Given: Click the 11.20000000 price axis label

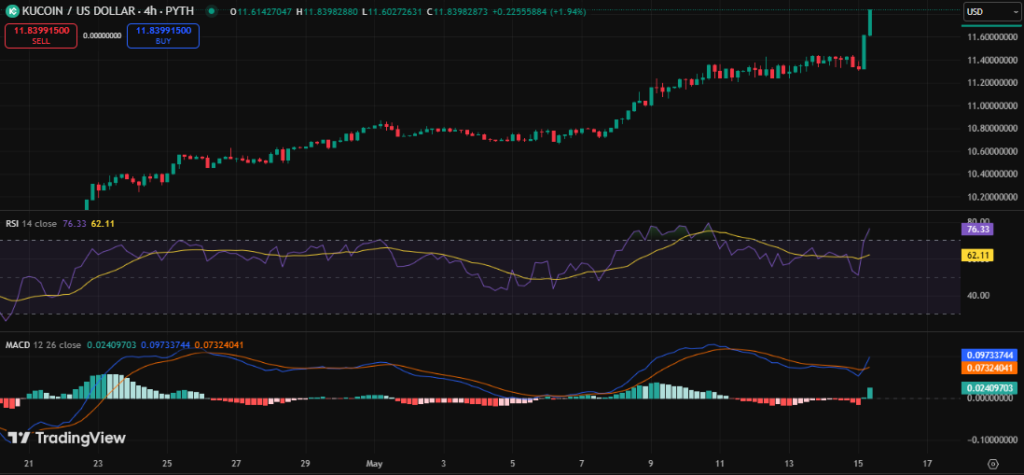Looking at the screenshot, I should pos(991,82).
